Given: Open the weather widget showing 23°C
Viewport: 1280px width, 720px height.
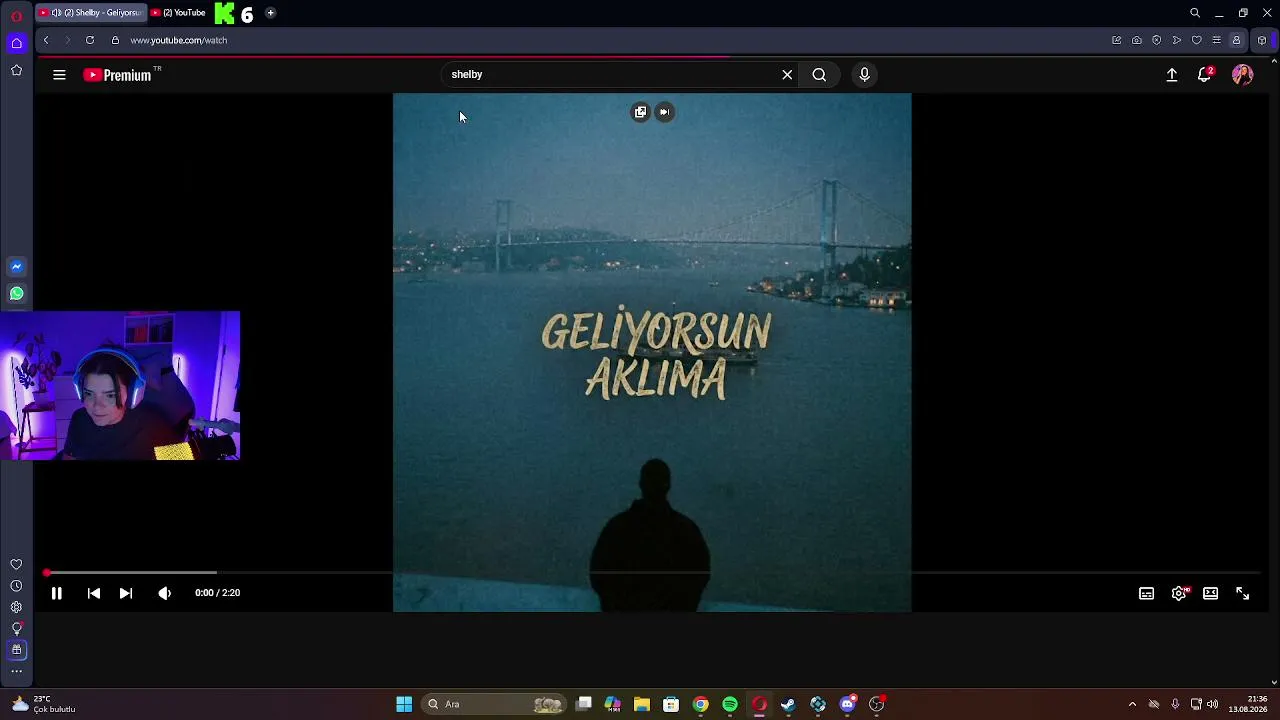Looking at the screenshot, I should [x=42, y=704].
